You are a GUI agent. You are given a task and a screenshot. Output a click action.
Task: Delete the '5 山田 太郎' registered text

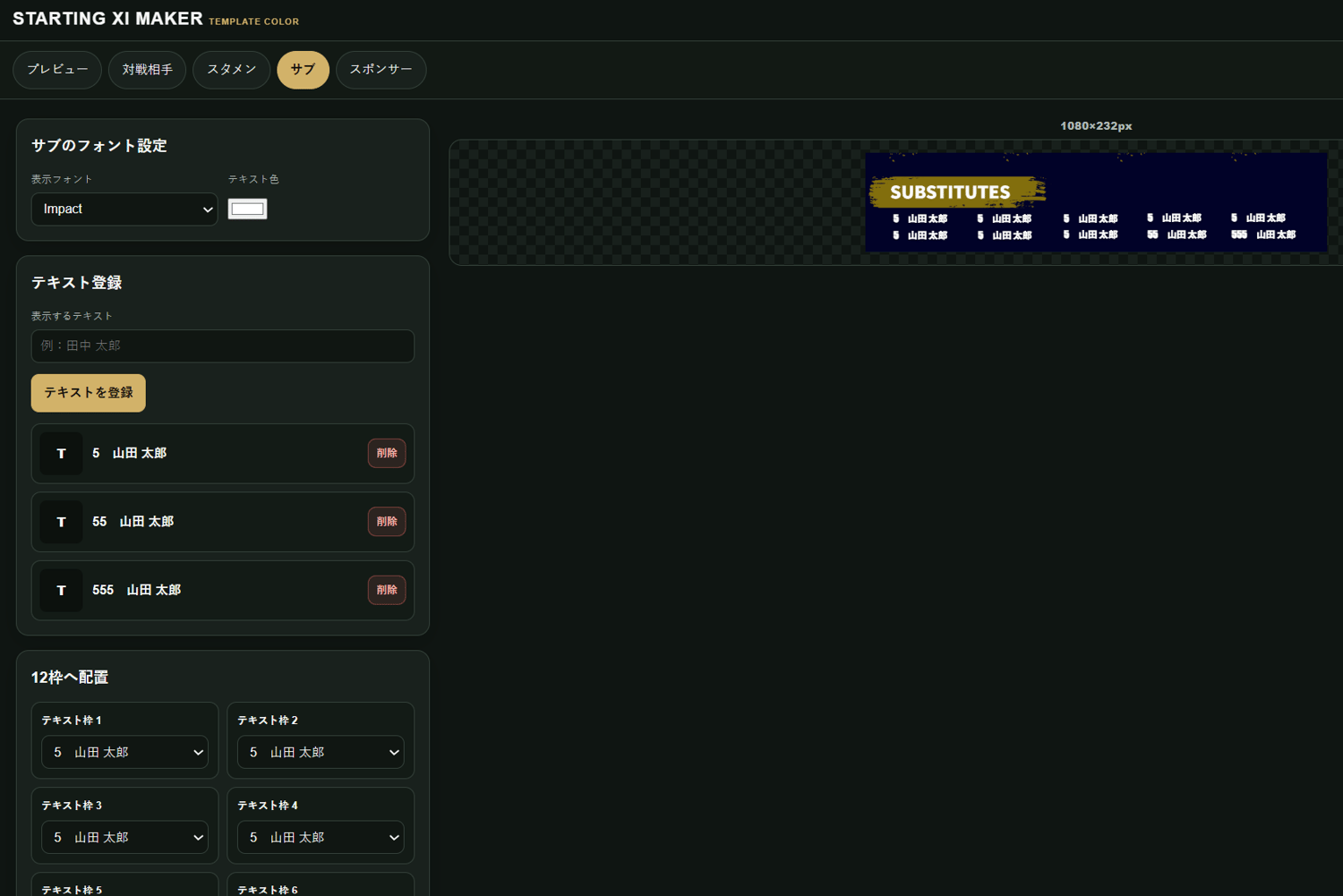coord(387,454)
